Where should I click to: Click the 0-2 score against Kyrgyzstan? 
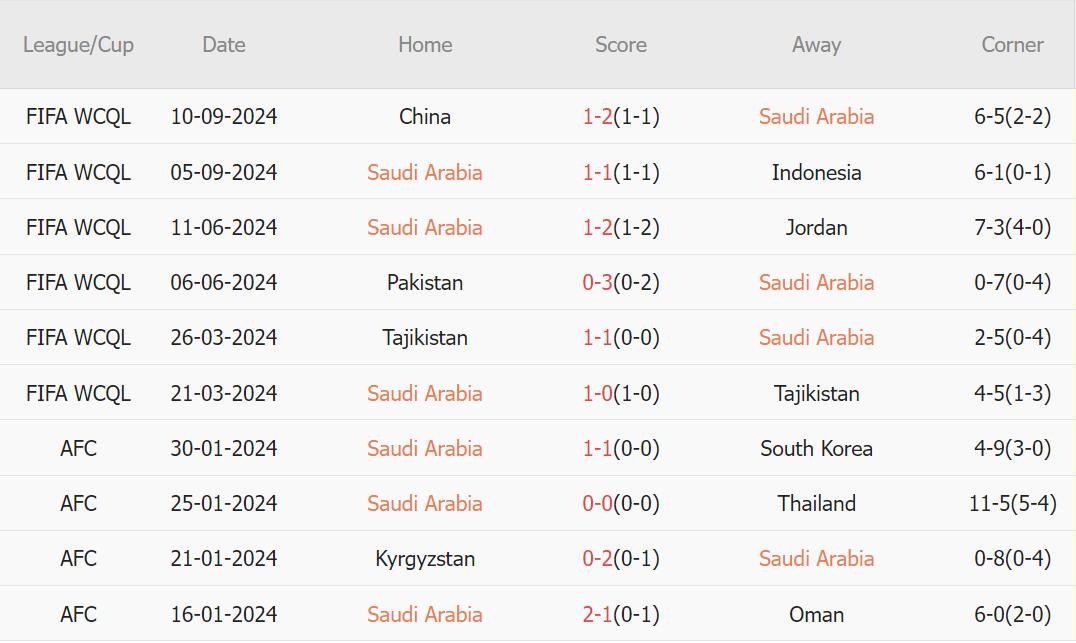point(598,559)
